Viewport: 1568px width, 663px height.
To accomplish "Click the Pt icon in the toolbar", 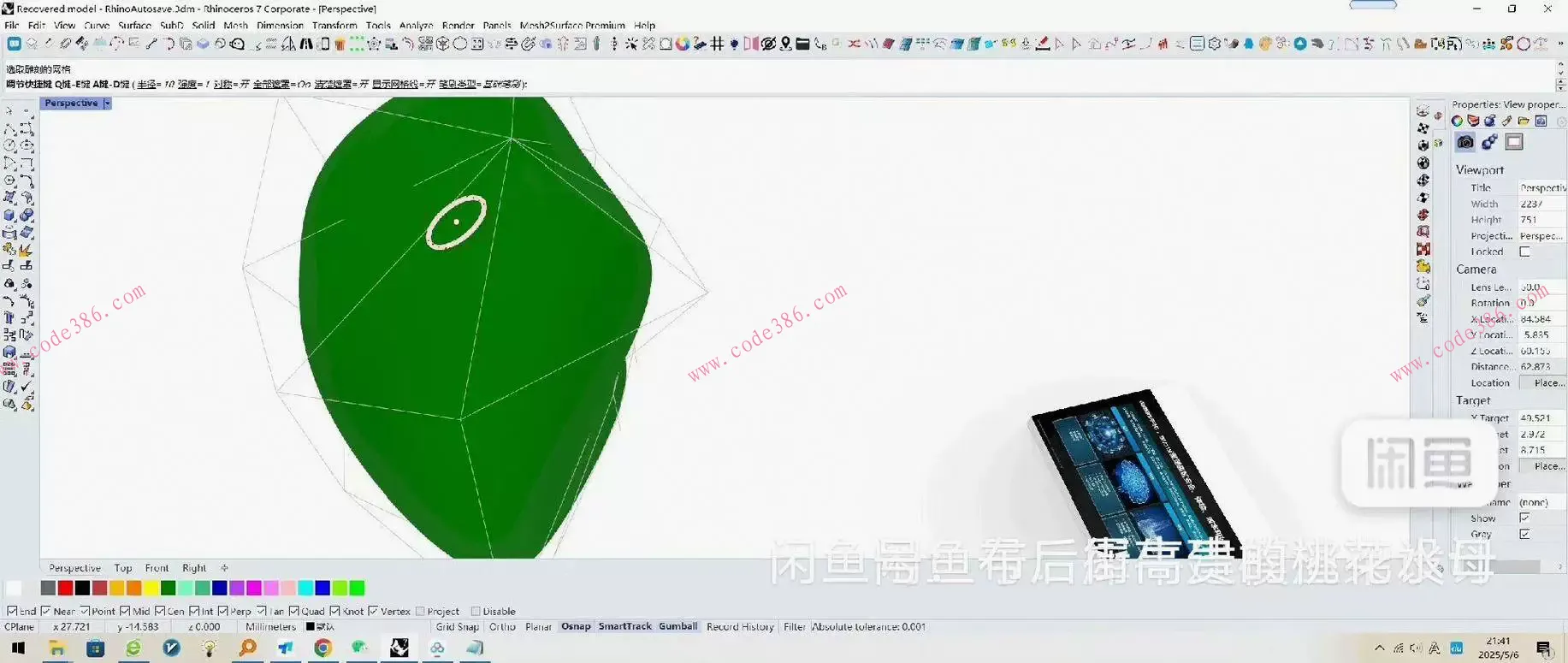I will click(x=1454, y=44).
